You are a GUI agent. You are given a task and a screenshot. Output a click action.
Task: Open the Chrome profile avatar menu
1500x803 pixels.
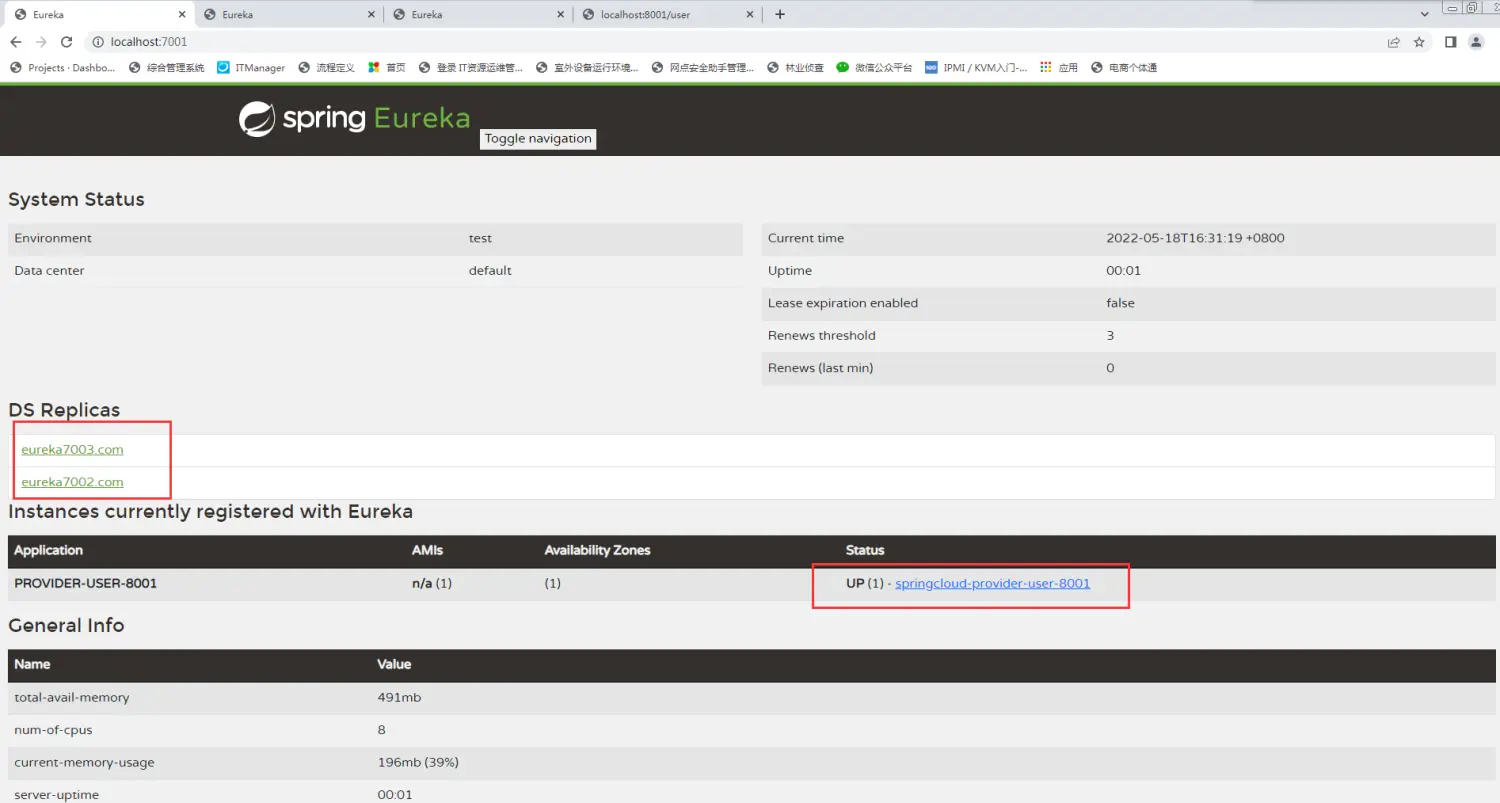pyautogui.click(x=1476, y=42)
